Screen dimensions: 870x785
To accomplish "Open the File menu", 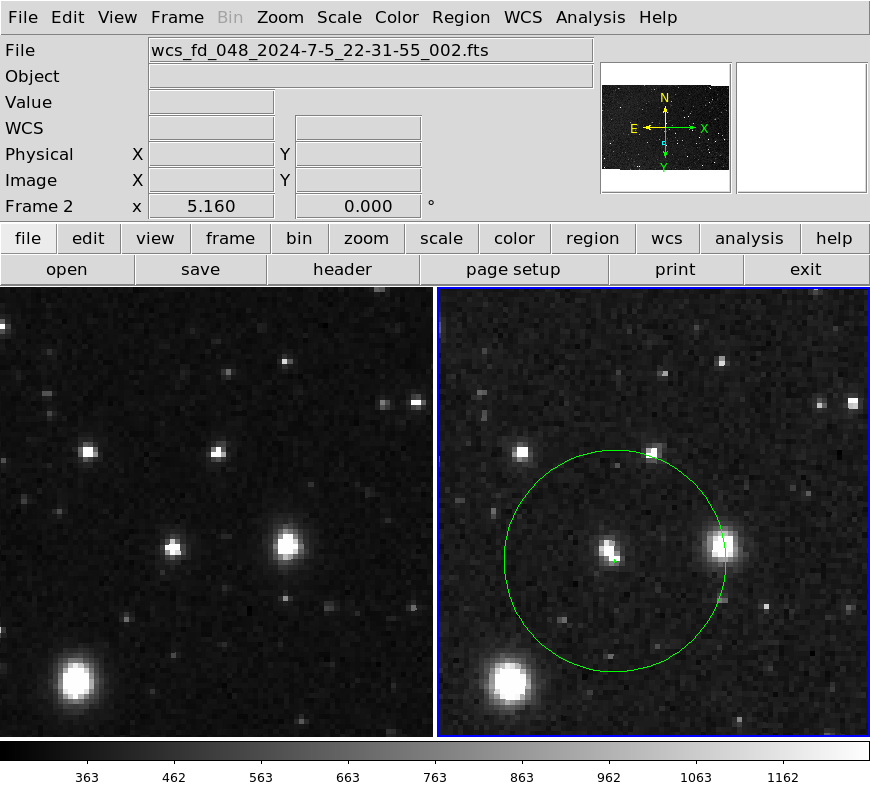I will pos(23,17).
